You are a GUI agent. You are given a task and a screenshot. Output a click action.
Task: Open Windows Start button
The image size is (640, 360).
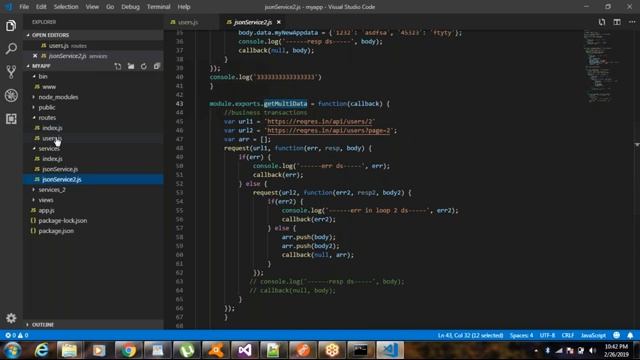pyautogui.click(x=13, y=350)
